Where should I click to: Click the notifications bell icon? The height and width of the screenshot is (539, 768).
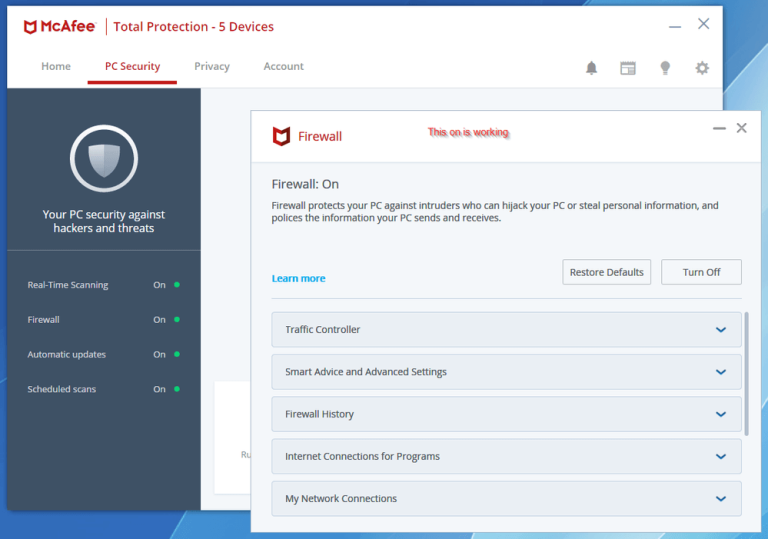(591, 68)
